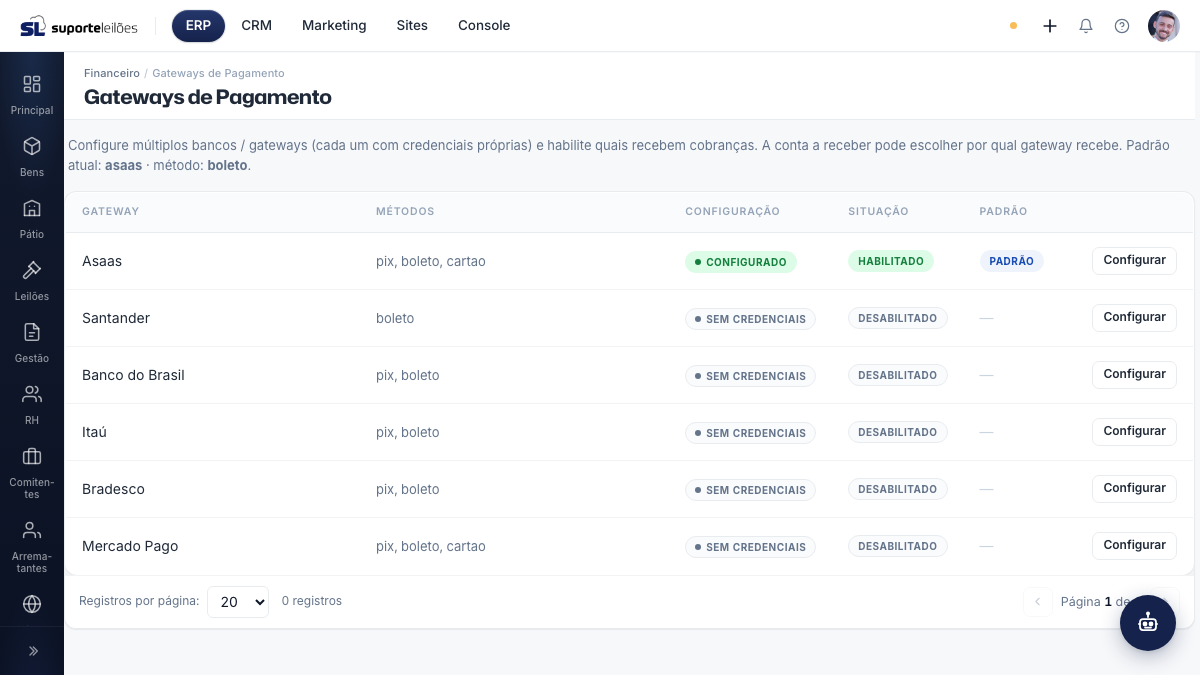This screenshot has height=675, width=1200.
Task: Click the Gateways de Pagamento page title
Action: click(x=208, y=97)
